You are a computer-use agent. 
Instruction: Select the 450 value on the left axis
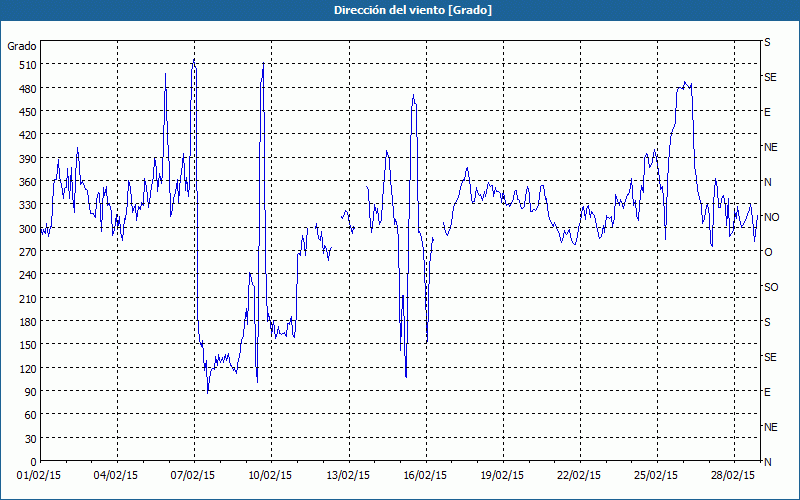(x=28, y=112)
